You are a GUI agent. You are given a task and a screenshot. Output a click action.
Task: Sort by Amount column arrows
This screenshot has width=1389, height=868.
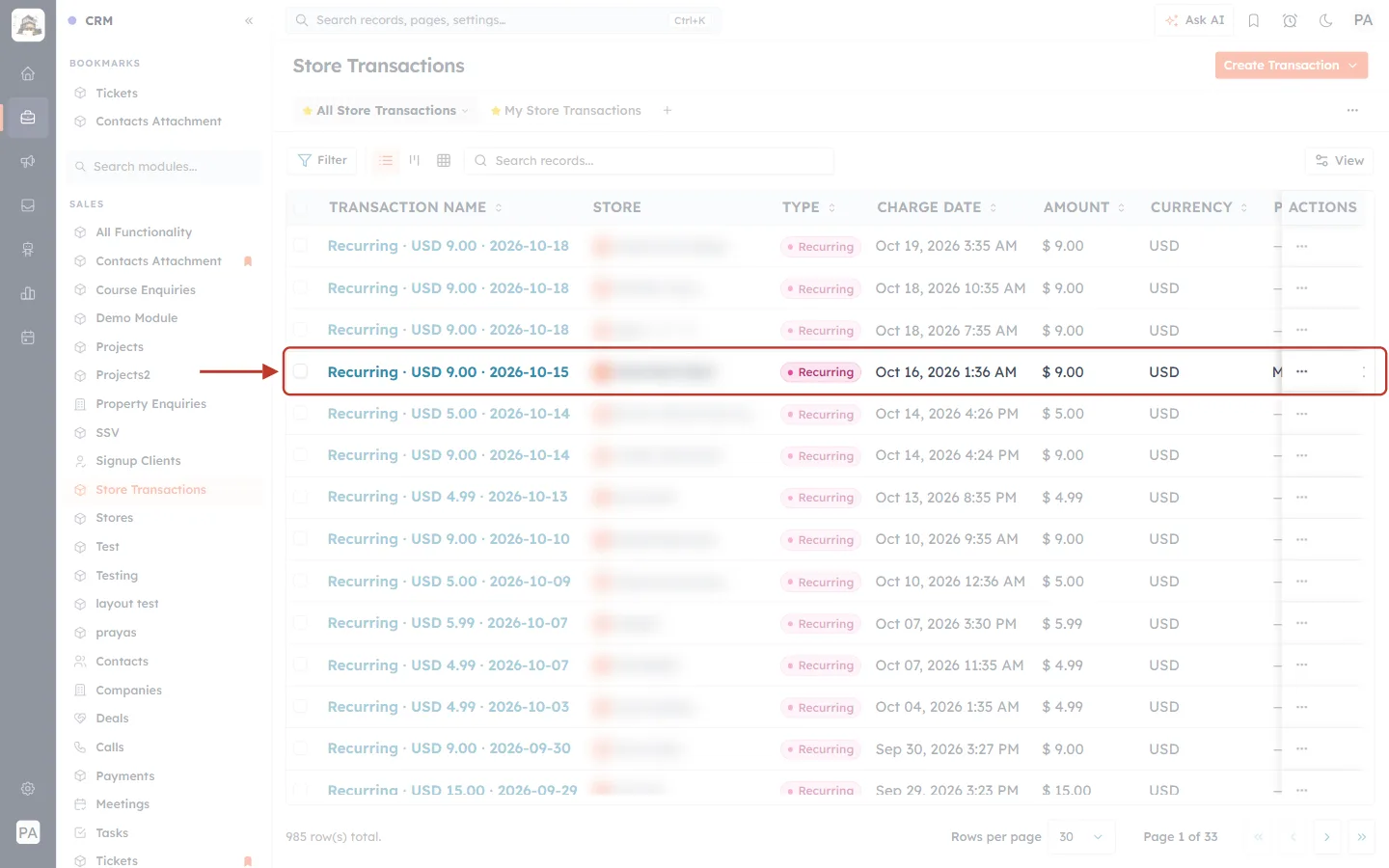pyautogui.click(x=1121, y=207)
